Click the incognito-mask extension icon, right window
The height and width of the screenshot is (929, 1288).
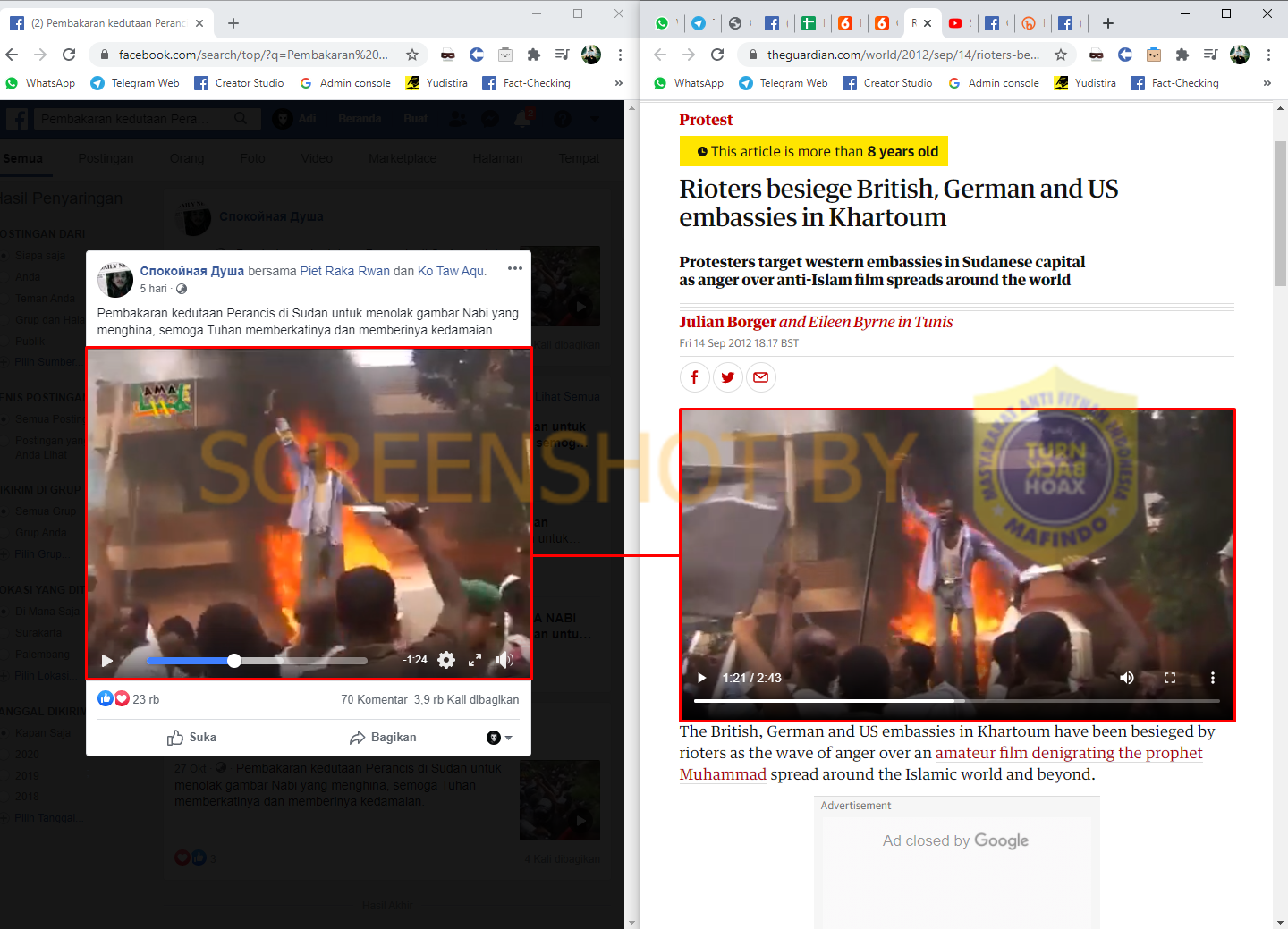(1097, 55)
